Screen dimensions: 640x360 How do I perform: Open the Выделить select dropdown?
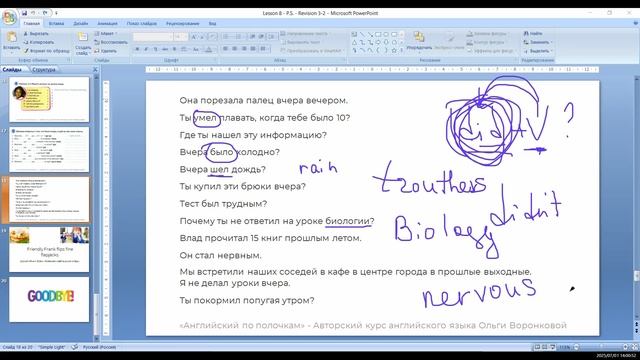538,51
